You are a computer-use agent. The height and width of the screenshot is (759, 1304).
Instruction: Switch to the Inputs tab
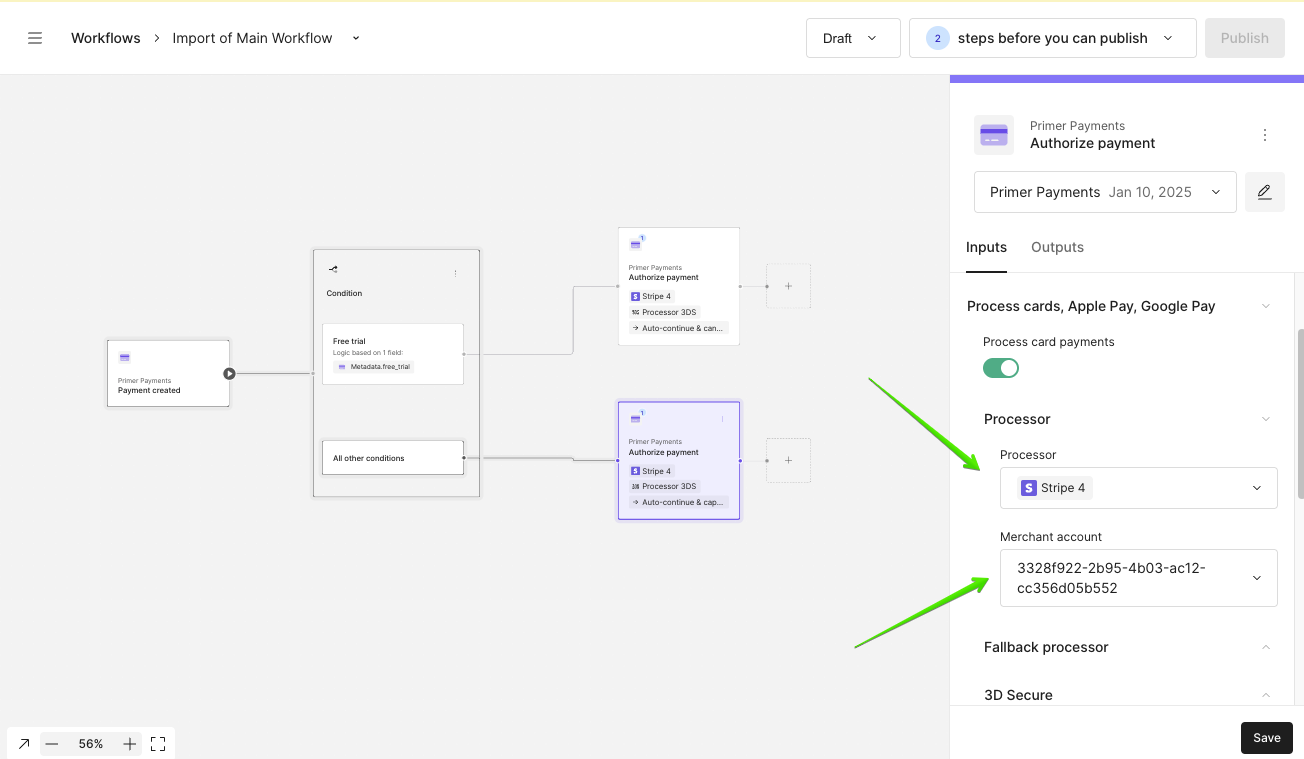[986, 247]
